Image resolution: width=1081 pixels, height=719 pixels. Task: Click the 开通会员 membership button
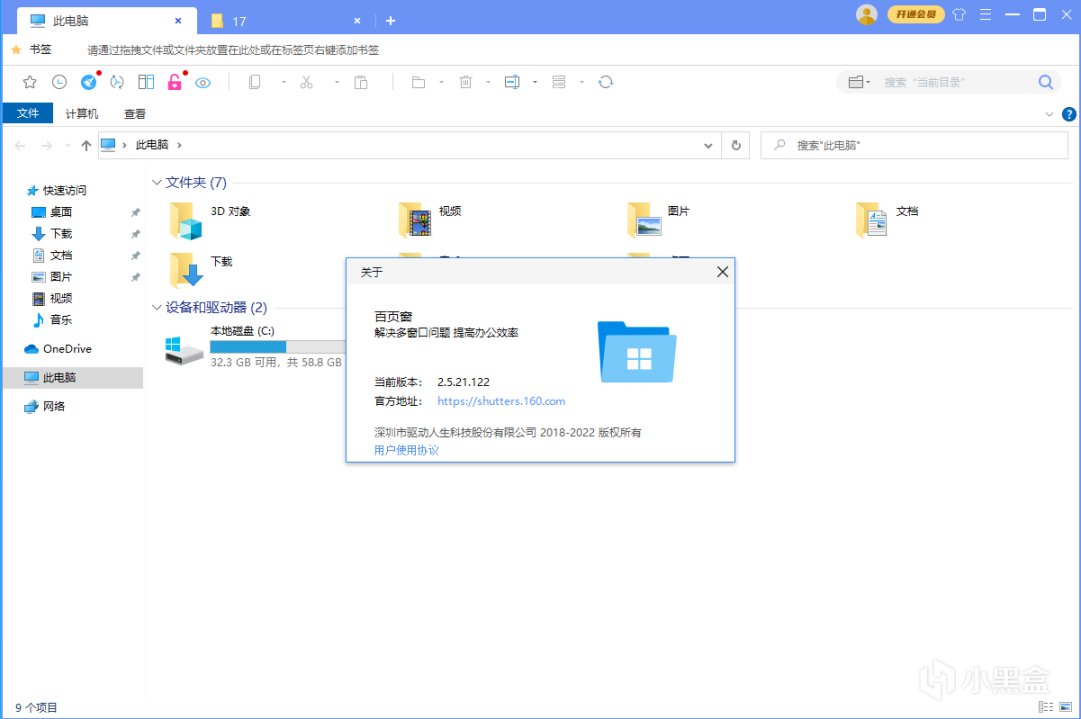point(916,14)
